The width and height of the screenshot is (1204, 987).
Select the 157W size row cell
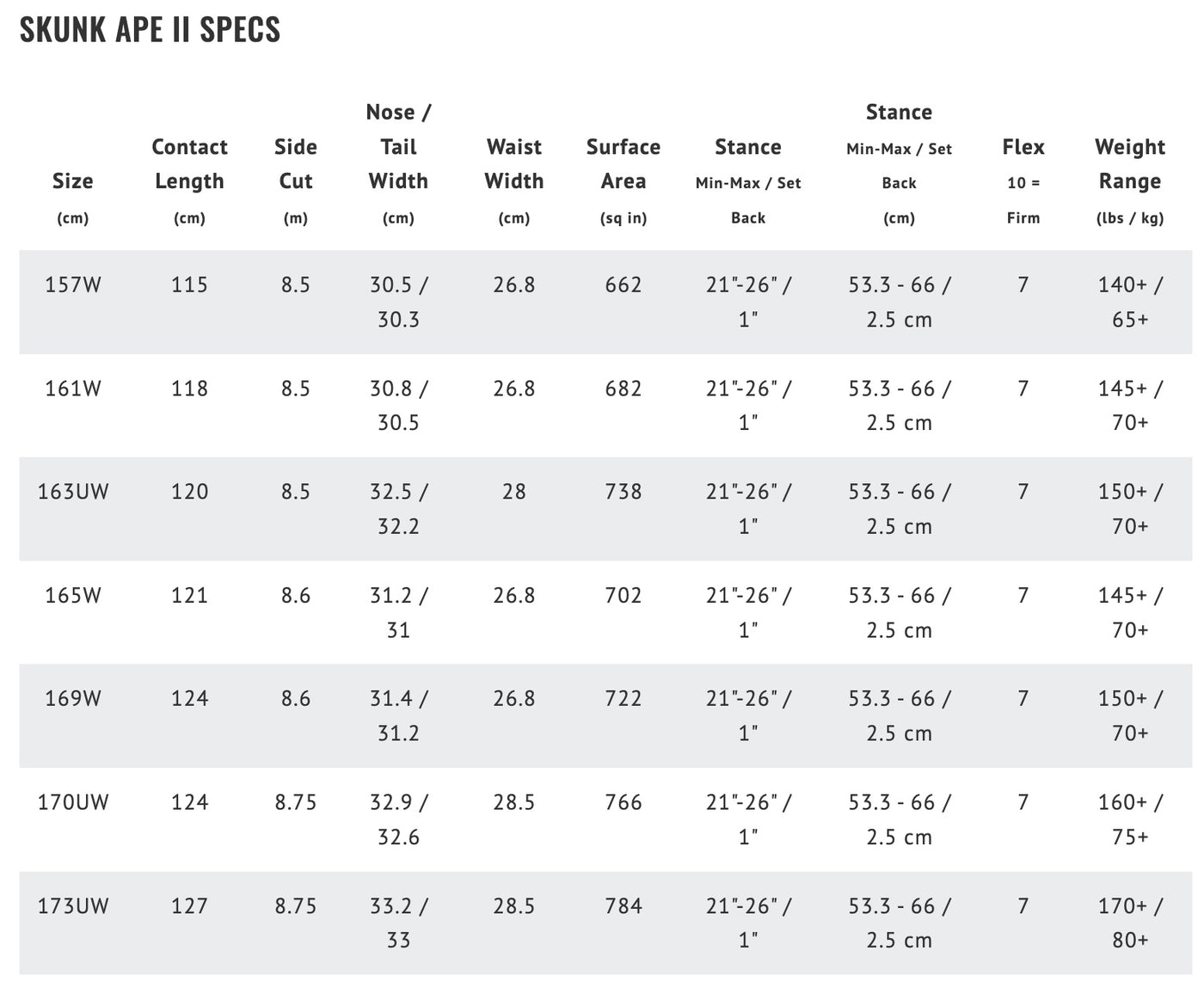[x=73, y=285]
